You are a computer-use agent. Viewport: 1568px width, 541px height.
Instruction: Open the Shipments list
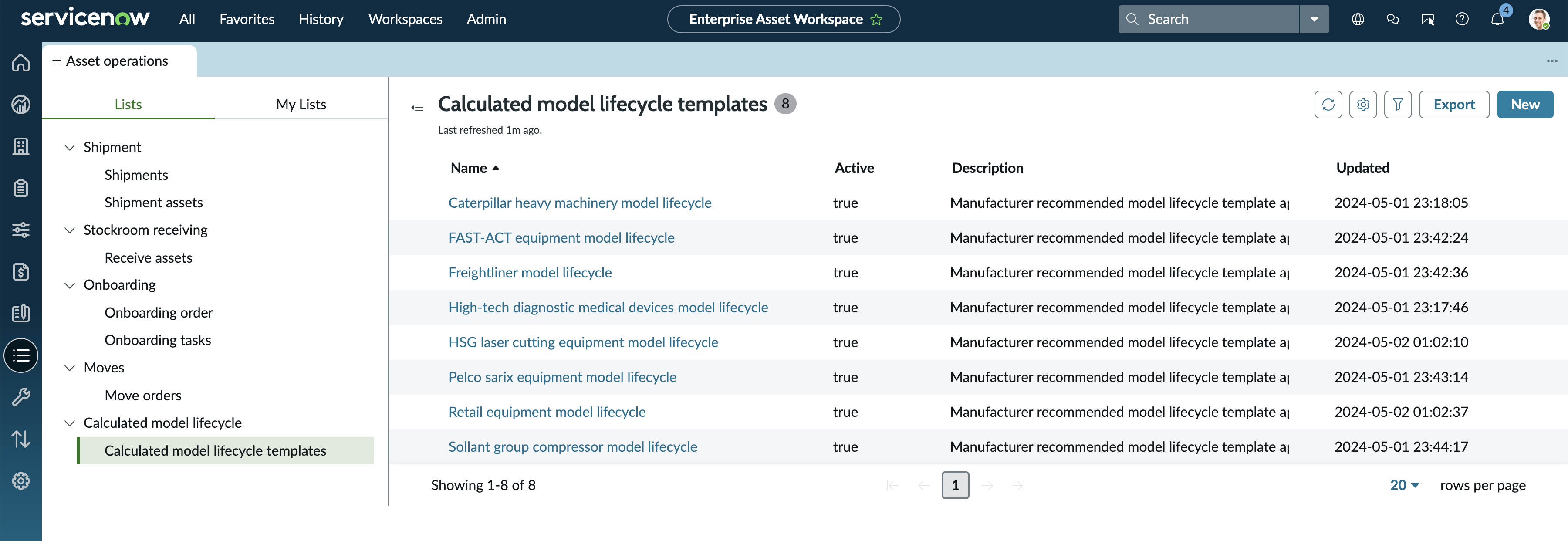click(136, 175)
